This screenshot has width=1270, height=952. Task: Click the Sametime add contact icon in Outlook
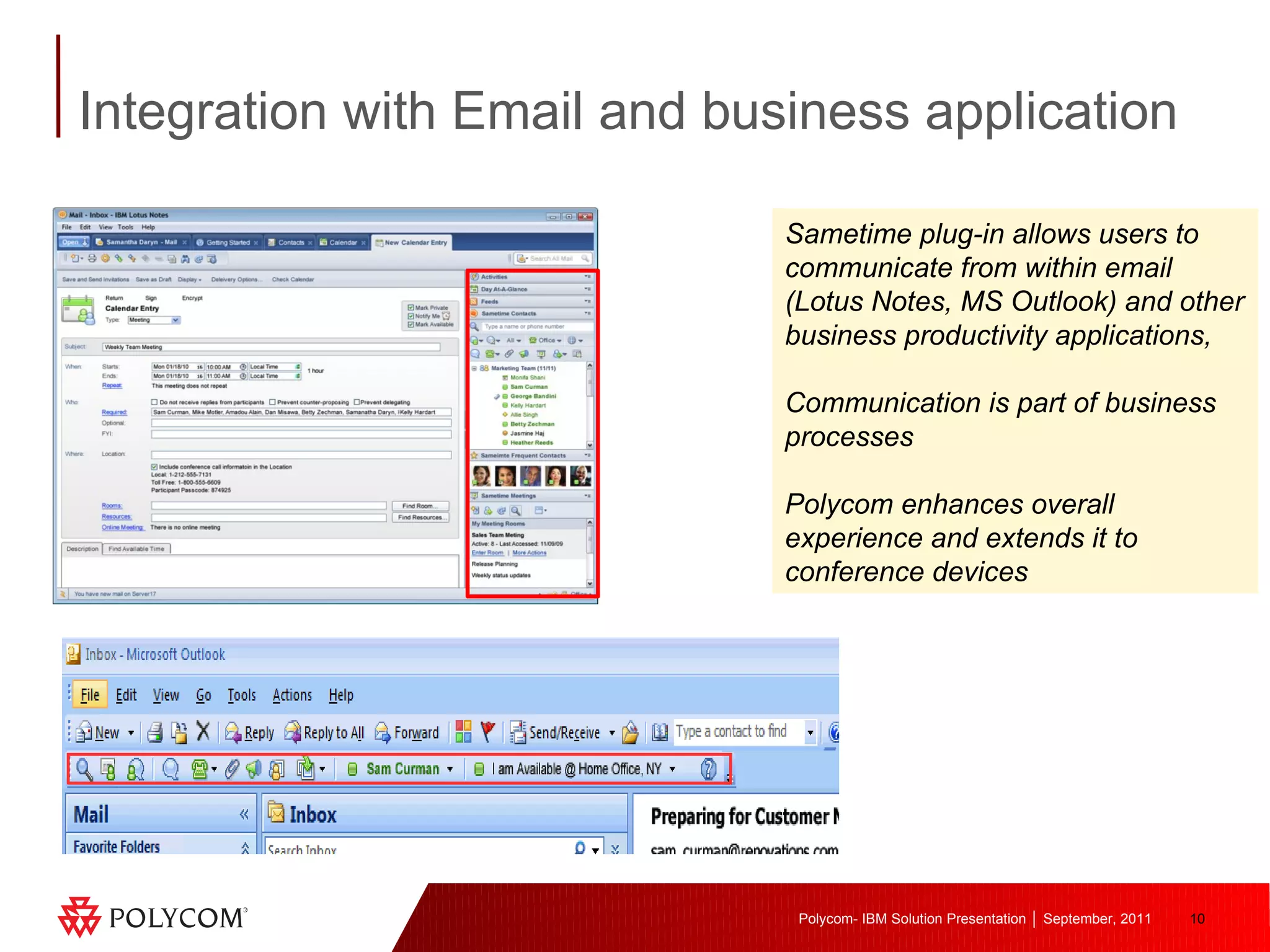point(109,770)
